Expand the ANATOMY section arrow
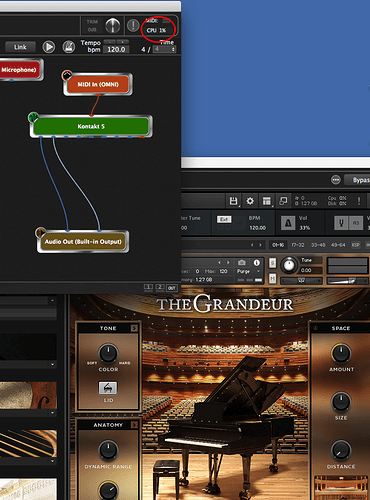This screenshot has height=500, width=370. (x=134, y=425)
